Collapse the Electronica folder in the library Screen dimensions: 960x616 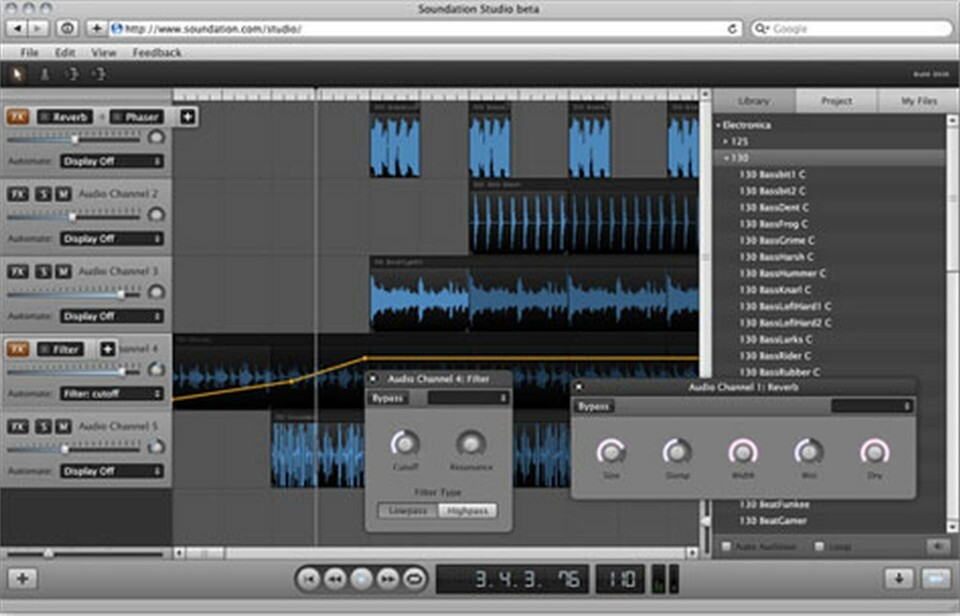coord(719,126)
